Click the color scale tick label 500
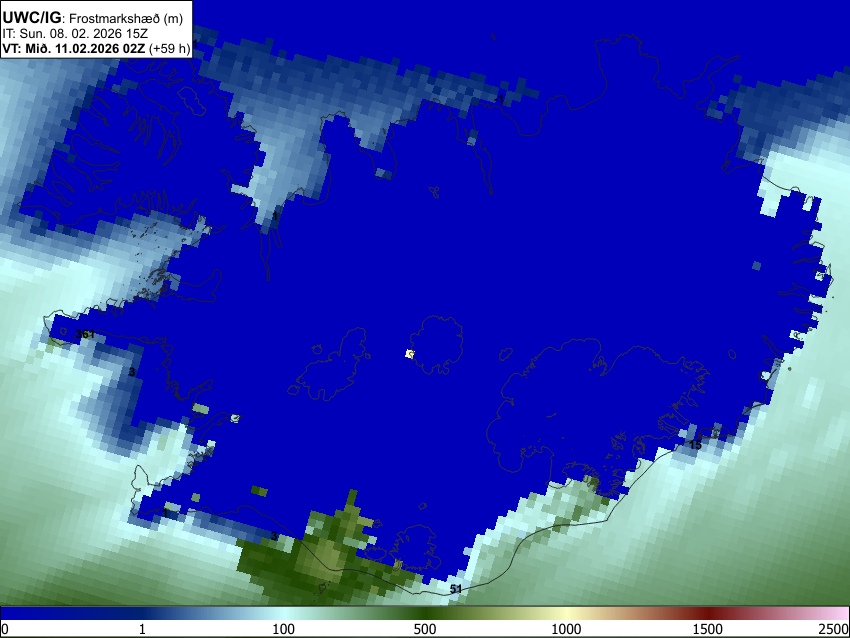This screenshot has height=638, width=850. pyautogui.click(x=424, y=629)
